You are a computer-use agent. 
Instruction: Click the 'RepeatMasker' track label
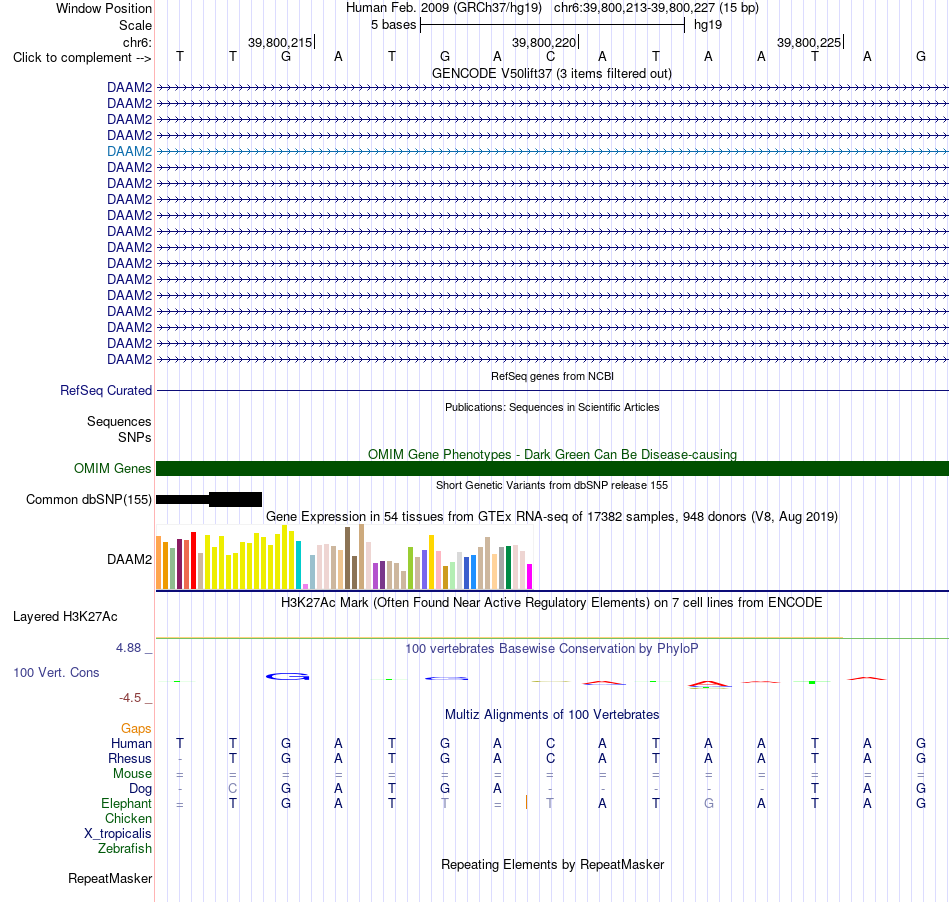click(110, 879)
